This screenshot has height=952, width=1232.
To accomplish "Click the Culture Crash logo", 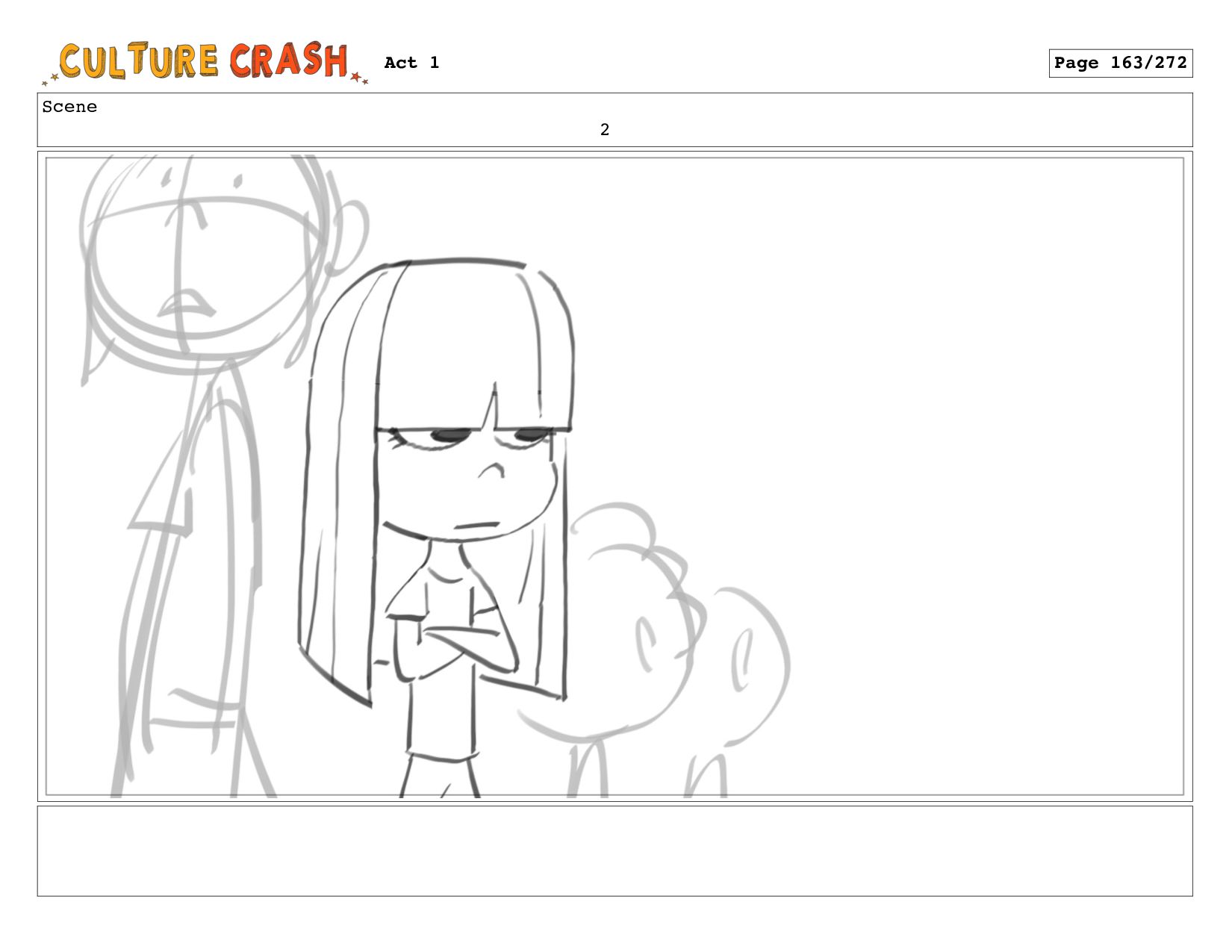I will tap(205, 62).
